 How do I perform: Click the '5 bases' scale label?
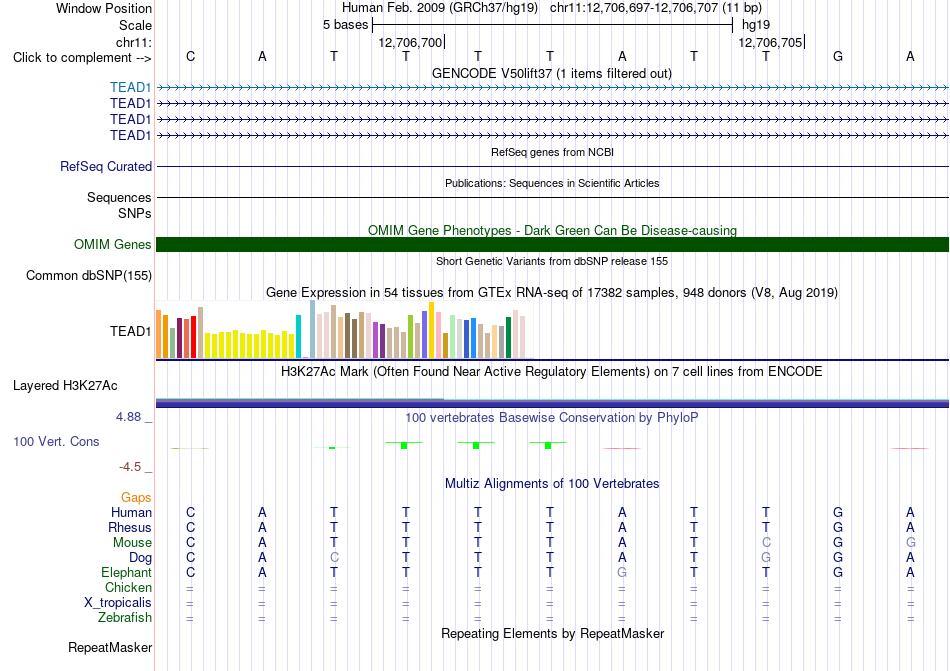click(x=345, y=25)
